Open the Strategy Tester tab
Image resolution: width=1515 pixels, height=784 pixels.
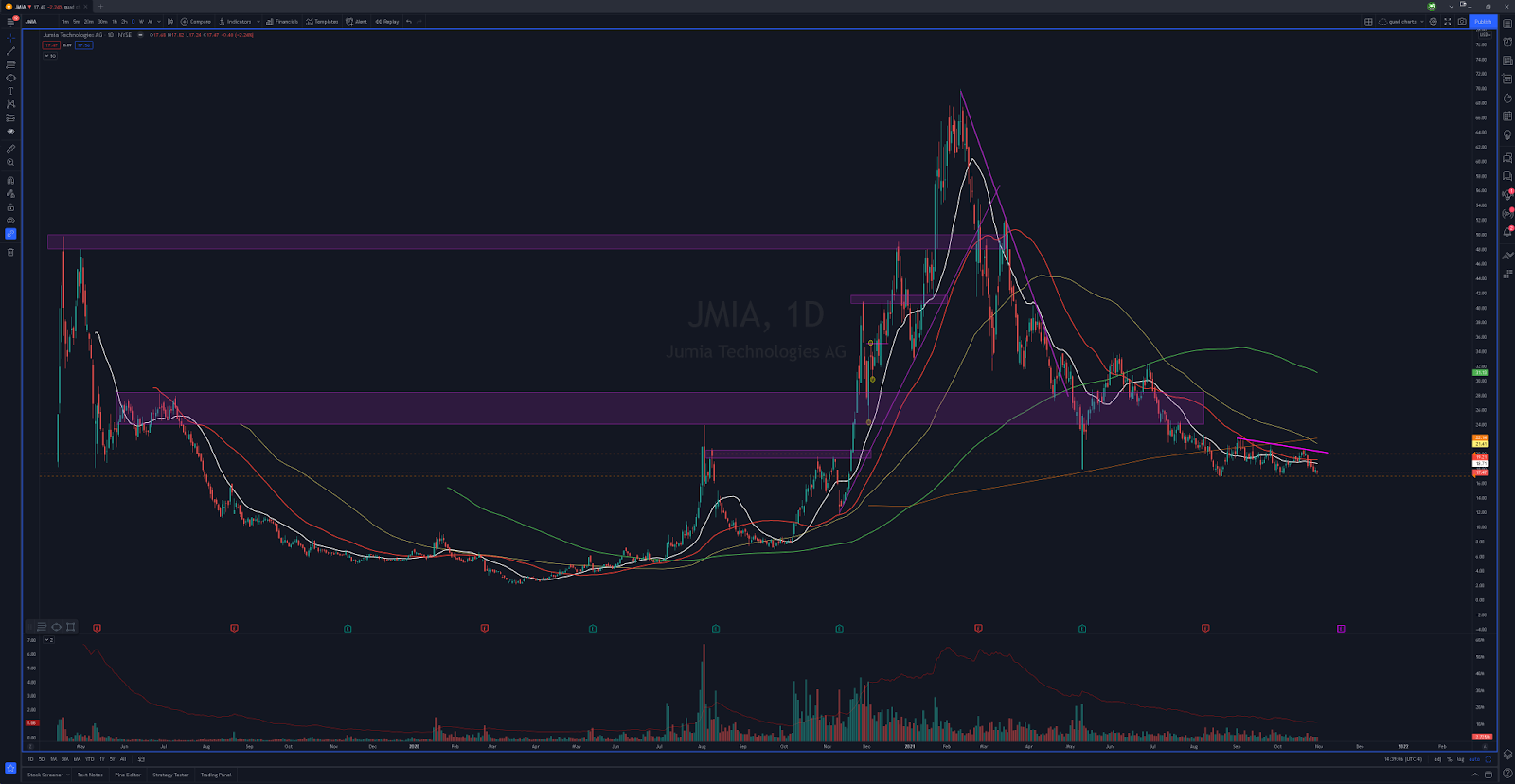tap(170, 775)
